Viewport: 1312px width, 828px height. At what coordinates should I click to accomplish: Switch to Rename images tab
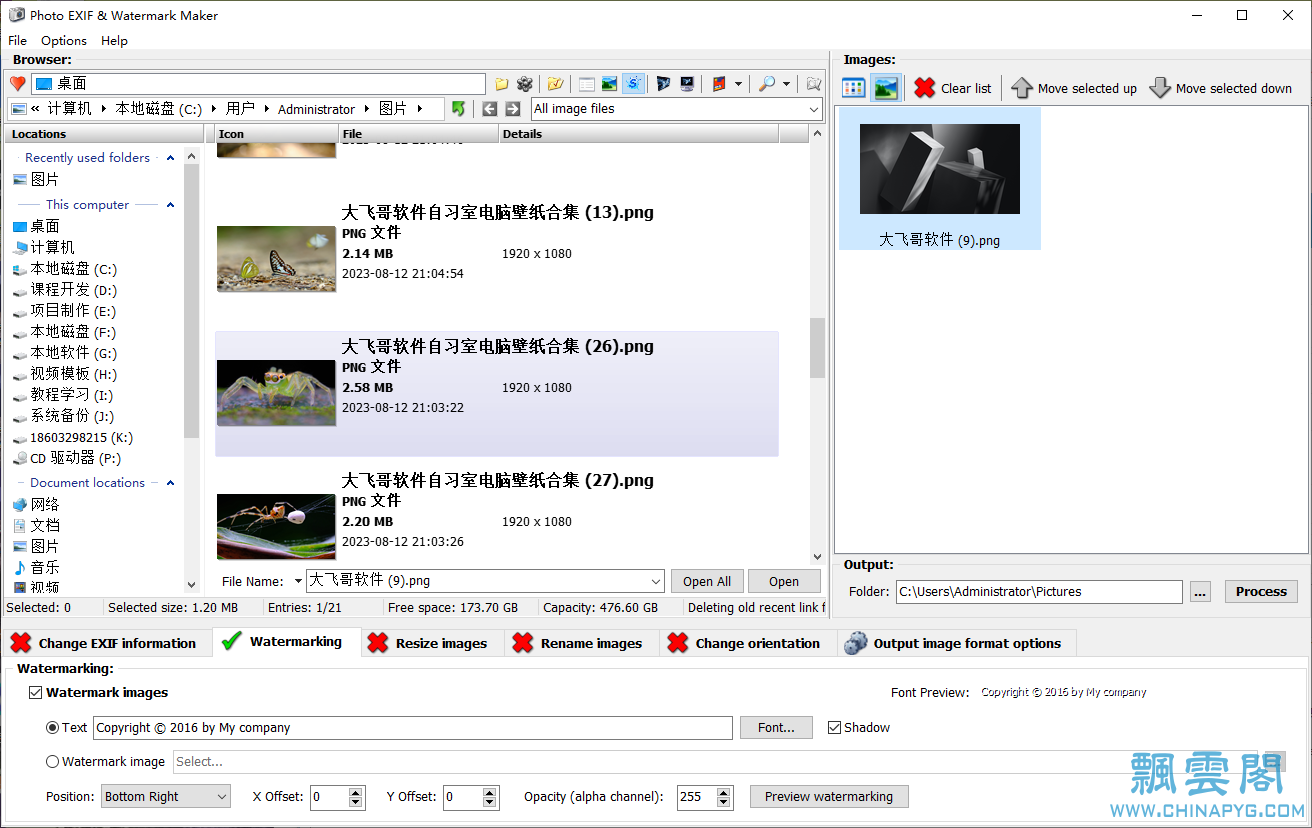tap(581, 643)
